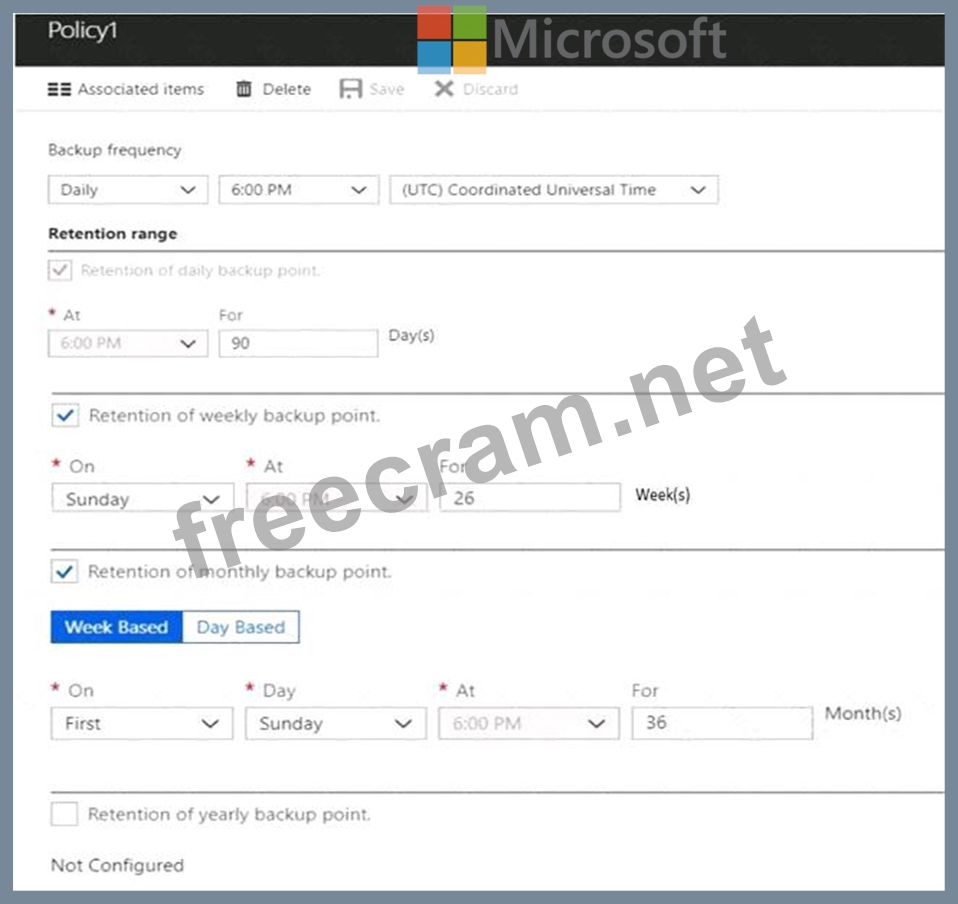Uncheck Retention of monthly backup point
Image resolution: width=958 pixels, height=904 pixels.
(65, 571)
